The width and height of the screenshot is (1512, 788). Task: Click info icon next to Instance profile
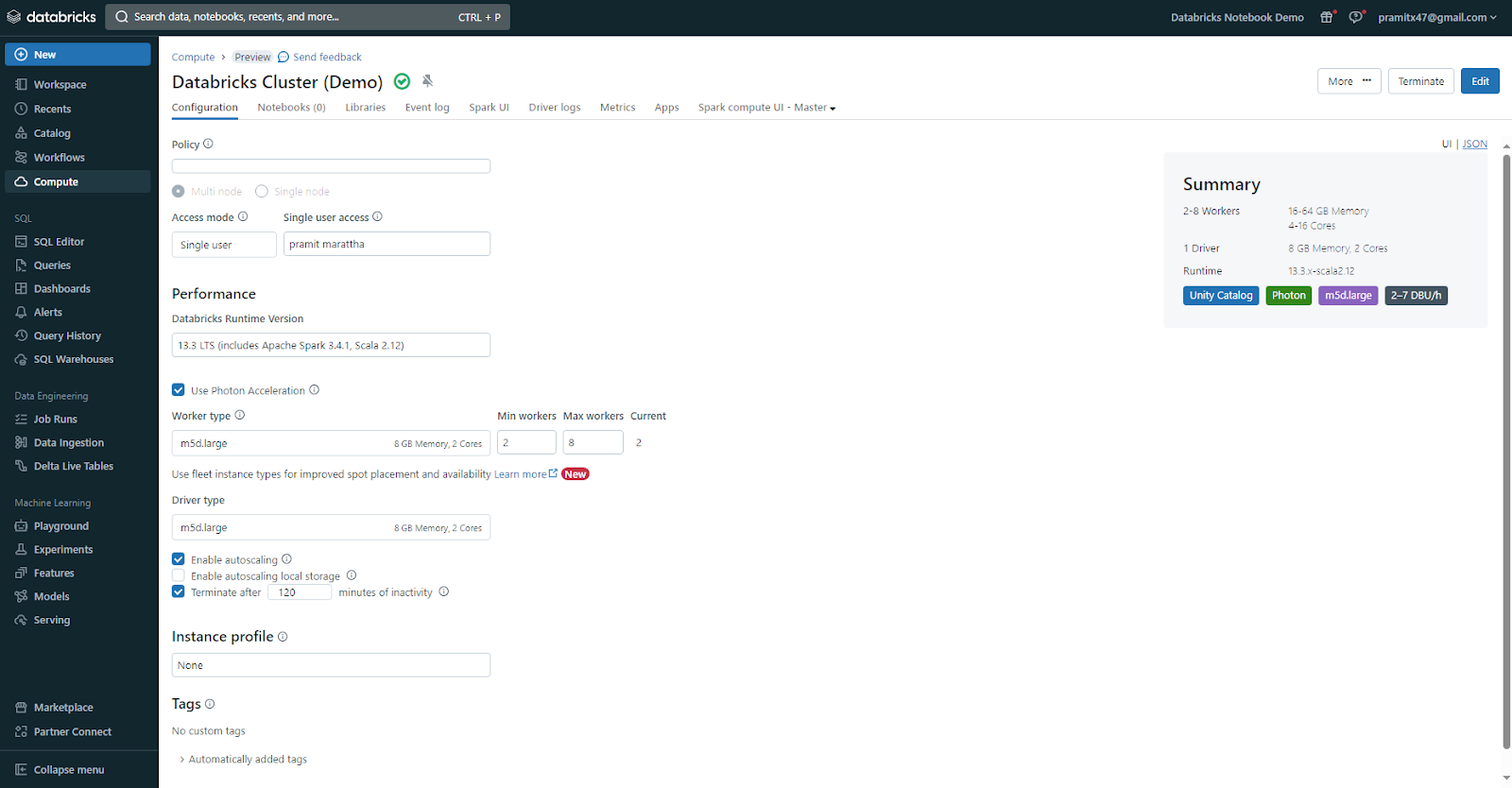tap(283, 637)
